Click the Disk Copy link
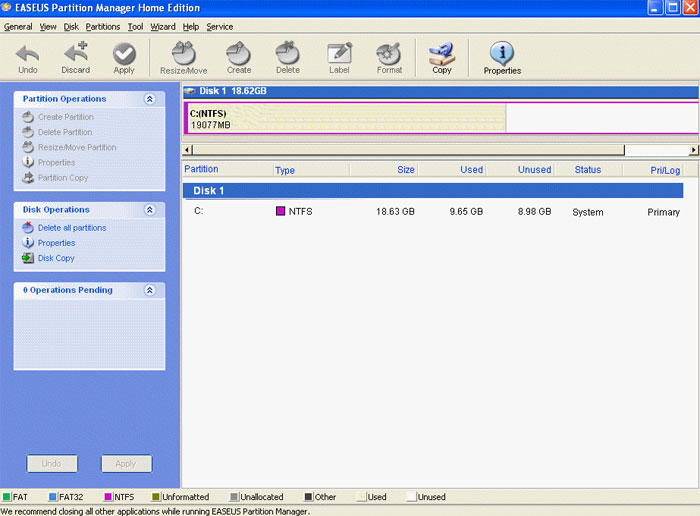The width and height of the screenshot is (700, 516). click(56, 258)
